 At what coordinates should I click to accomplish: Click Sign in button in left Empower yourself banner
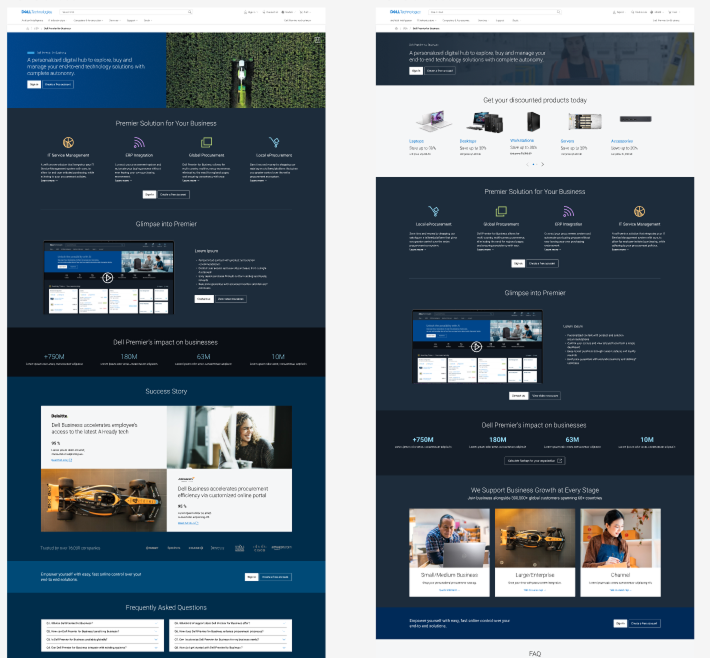[x=252, y=577]
